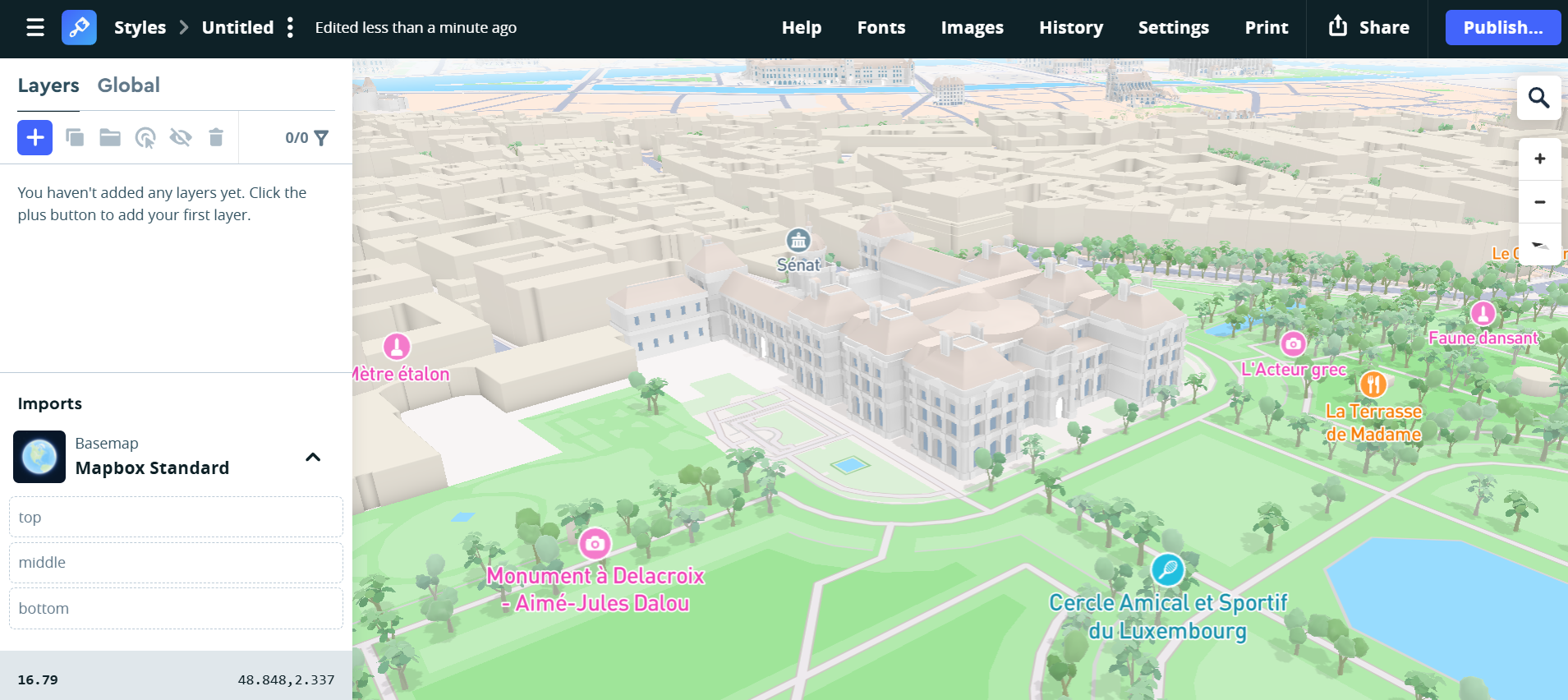The image size is (1568, 700).
Task: Zoom in on the map
Action: point(1539,159)
